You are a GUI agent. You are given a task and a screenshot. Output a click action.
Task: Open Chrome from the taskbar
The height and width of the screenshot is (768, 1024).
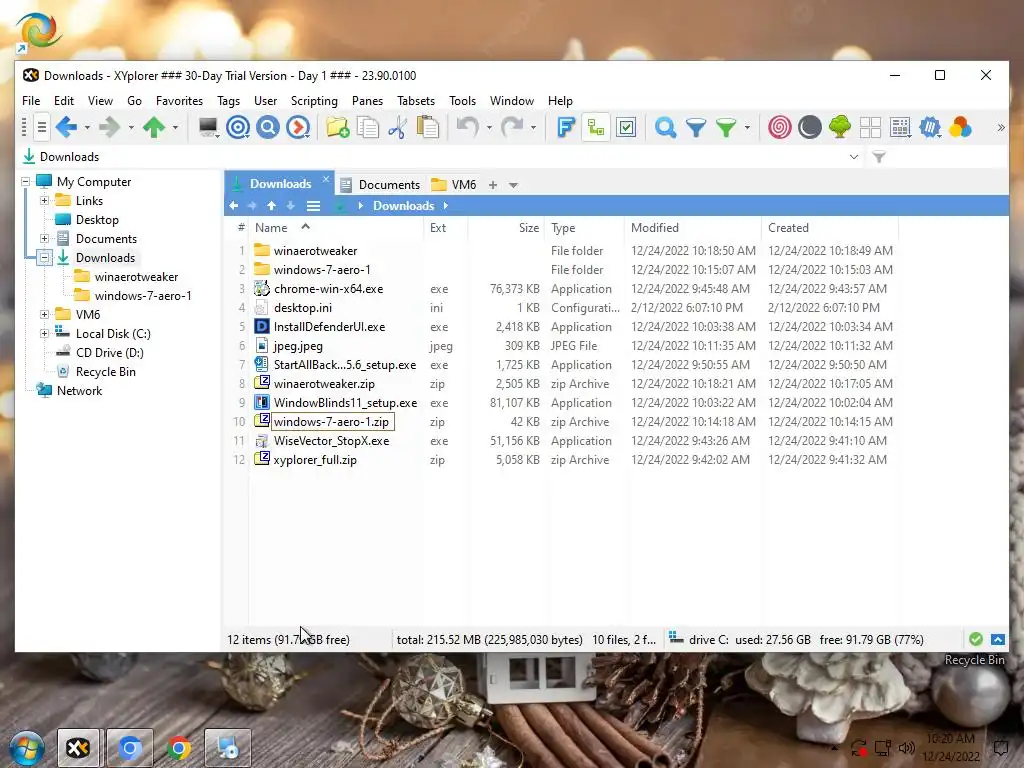(179, 748)
